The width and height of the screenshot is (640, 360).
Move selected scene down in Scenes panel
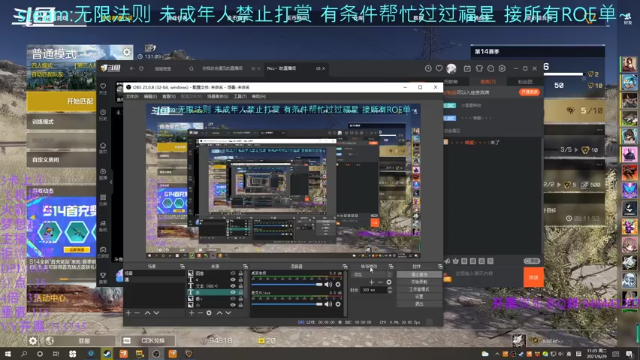(x=156, y=313)
